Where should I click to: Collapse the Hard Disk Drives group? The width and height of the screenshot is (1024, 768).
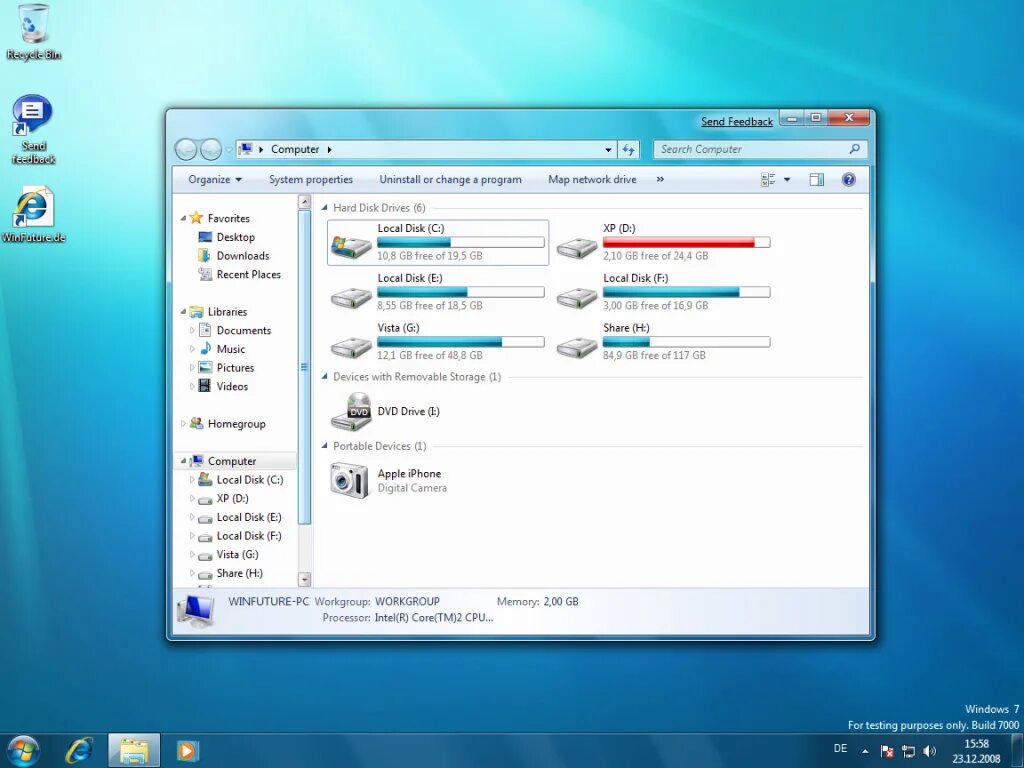pyautogui.click(x=325, y=208)
